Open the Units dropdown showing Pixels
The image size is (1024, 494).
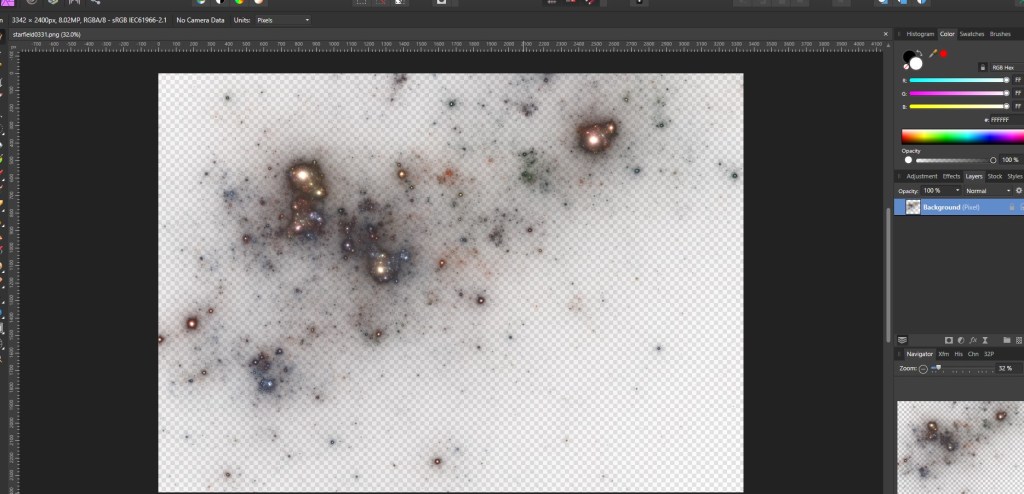point(278,20)
